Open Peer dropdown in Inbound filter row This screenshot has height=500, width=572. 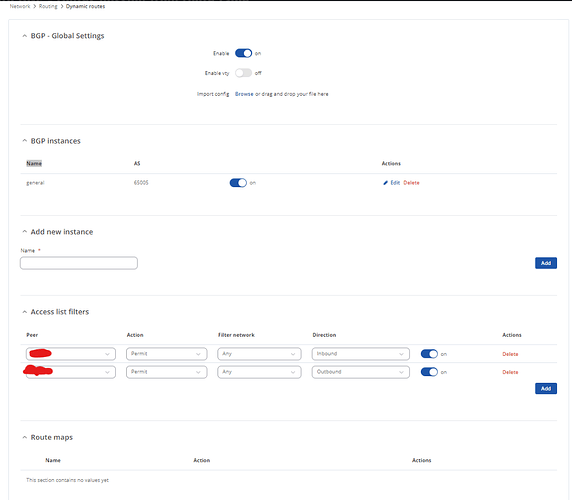coord(71,354)
